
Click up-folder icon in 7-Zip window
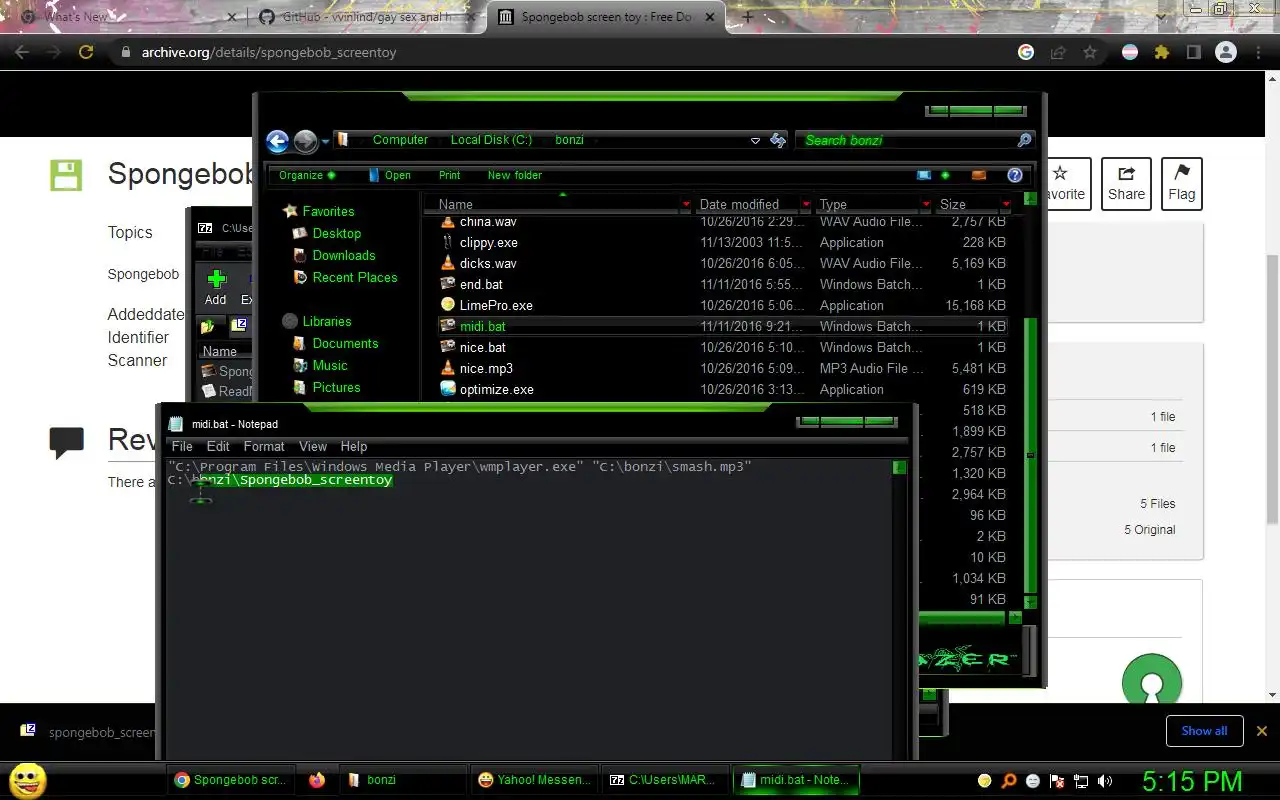click(x=208, y=326)
